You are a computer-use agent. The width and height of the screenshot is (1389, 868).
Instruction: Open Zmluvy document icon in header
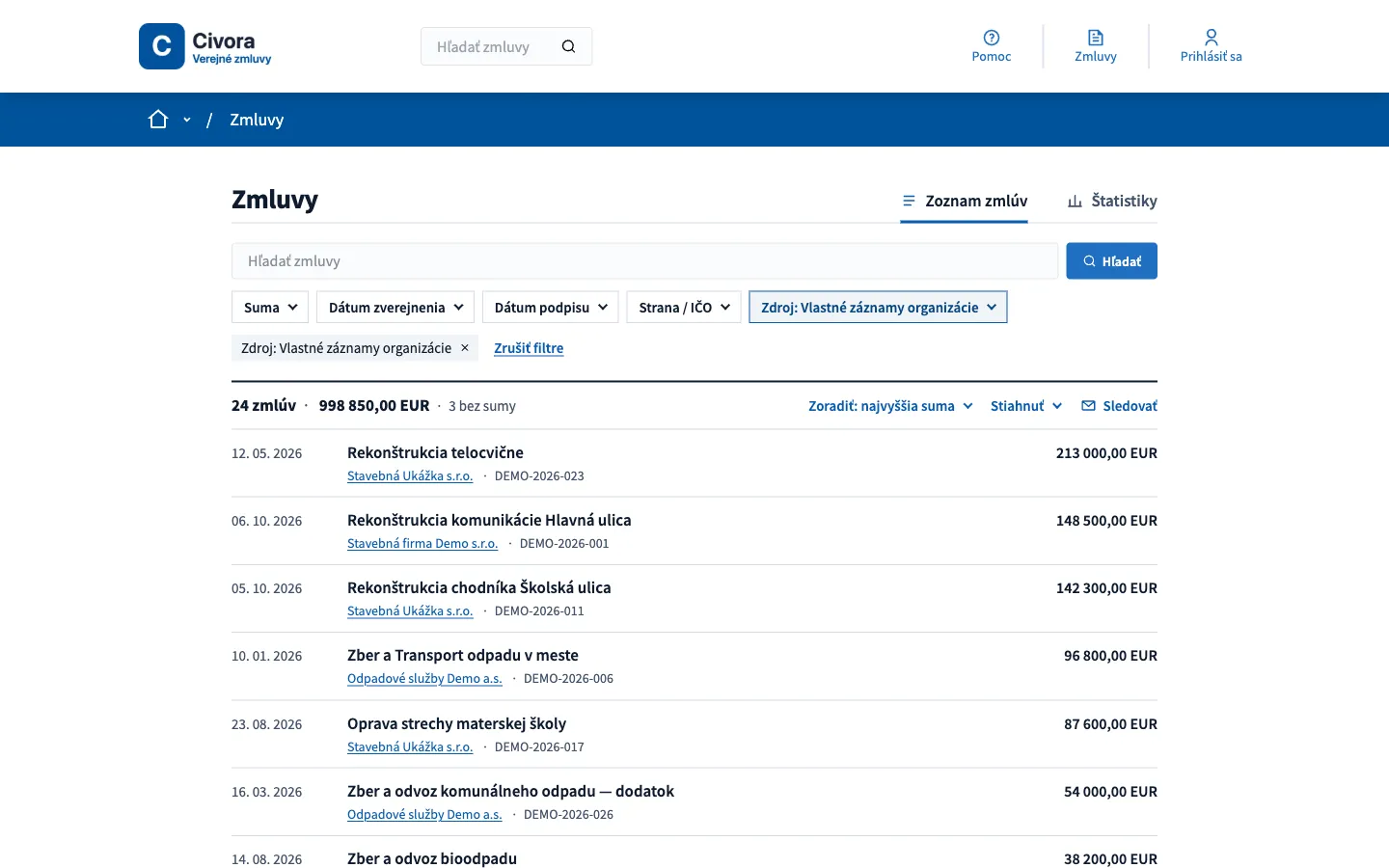(x=1096, y=38)
